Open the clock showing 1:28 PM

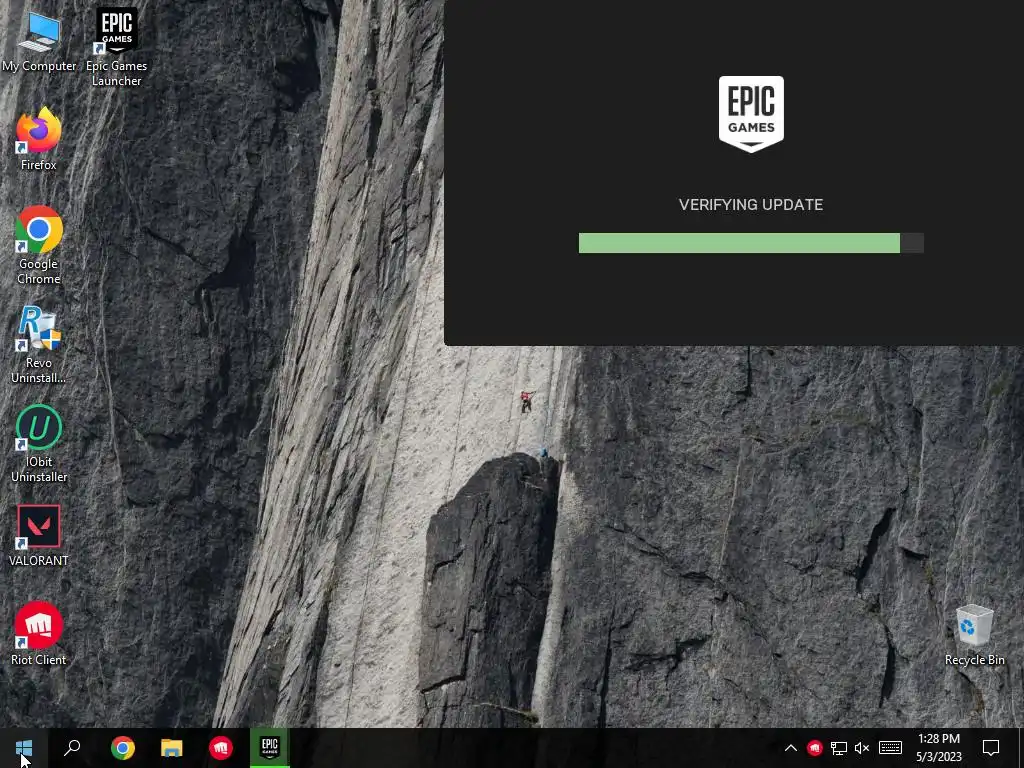coord(938,748)
